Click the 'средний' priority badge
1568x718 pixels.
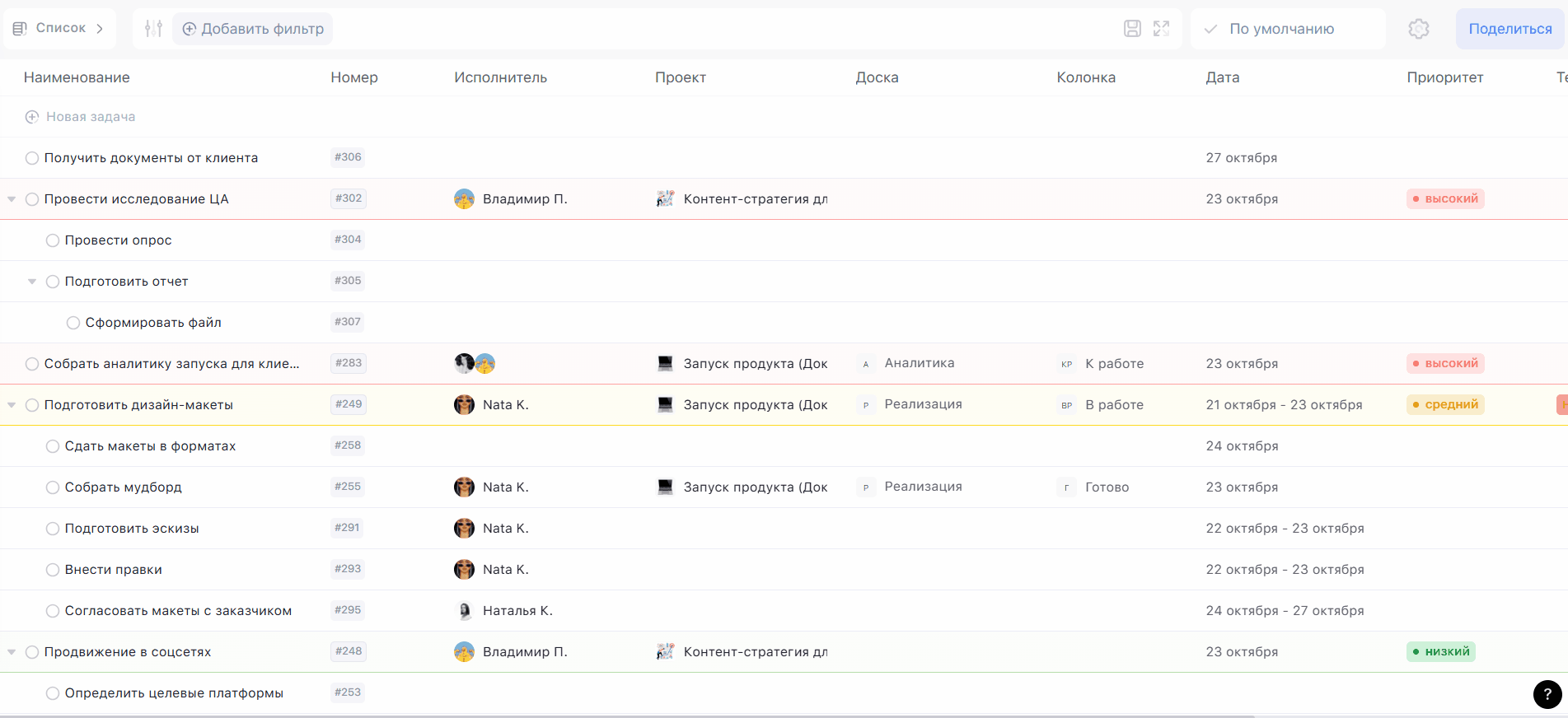pyautogui.click(x=1445, y=404)
